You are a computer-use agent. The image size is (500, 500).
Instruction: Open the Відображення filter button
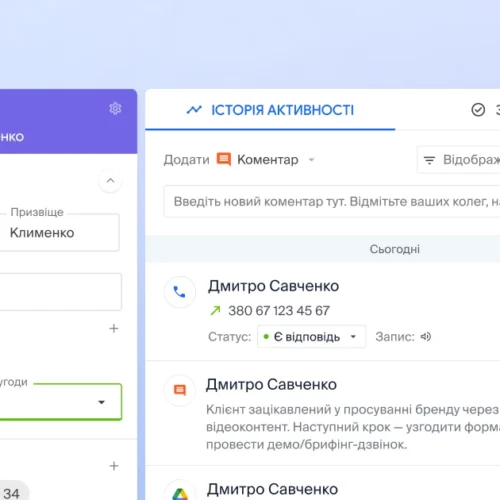point(459,160)
